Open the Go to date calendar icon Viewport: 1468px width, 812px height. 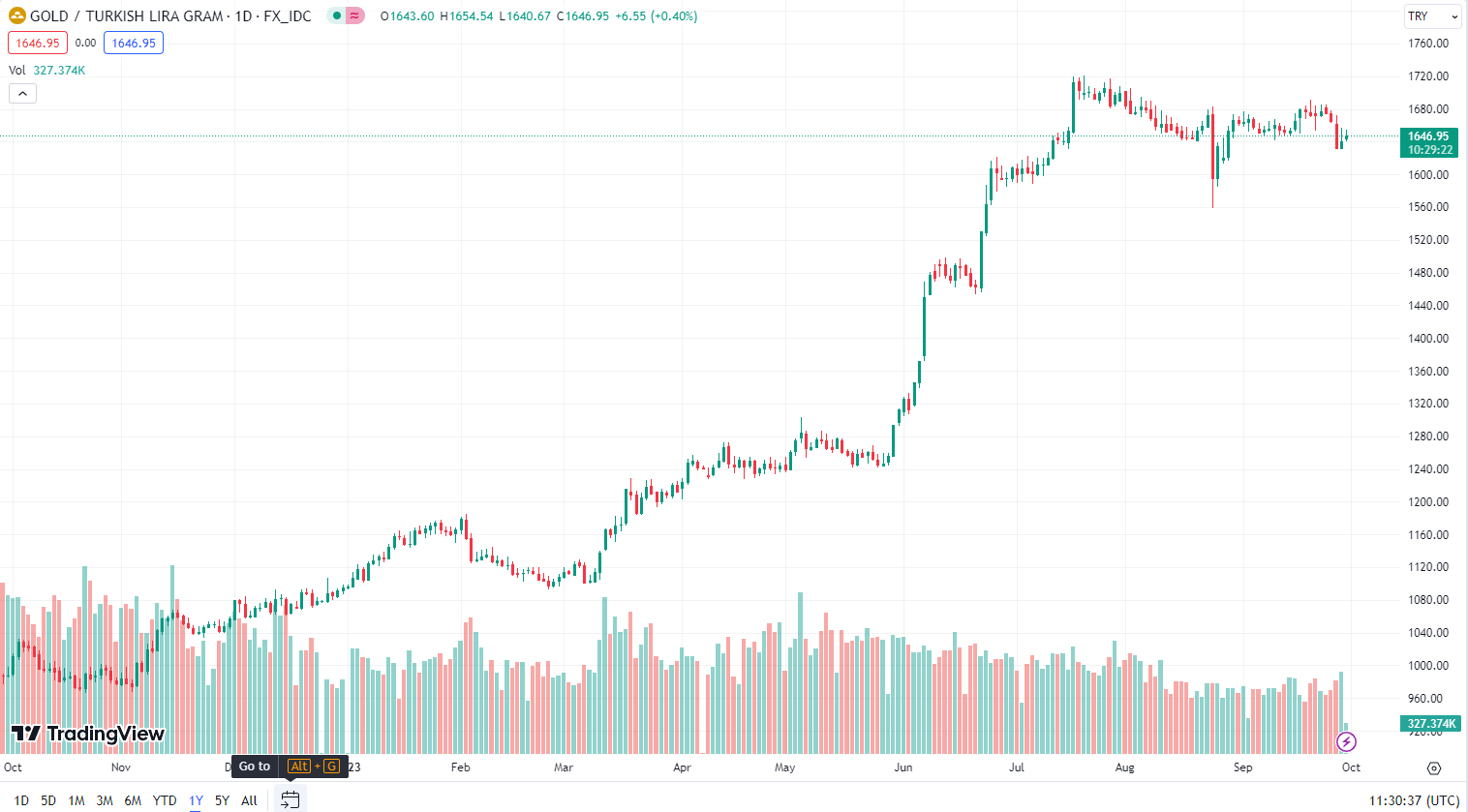290,799
